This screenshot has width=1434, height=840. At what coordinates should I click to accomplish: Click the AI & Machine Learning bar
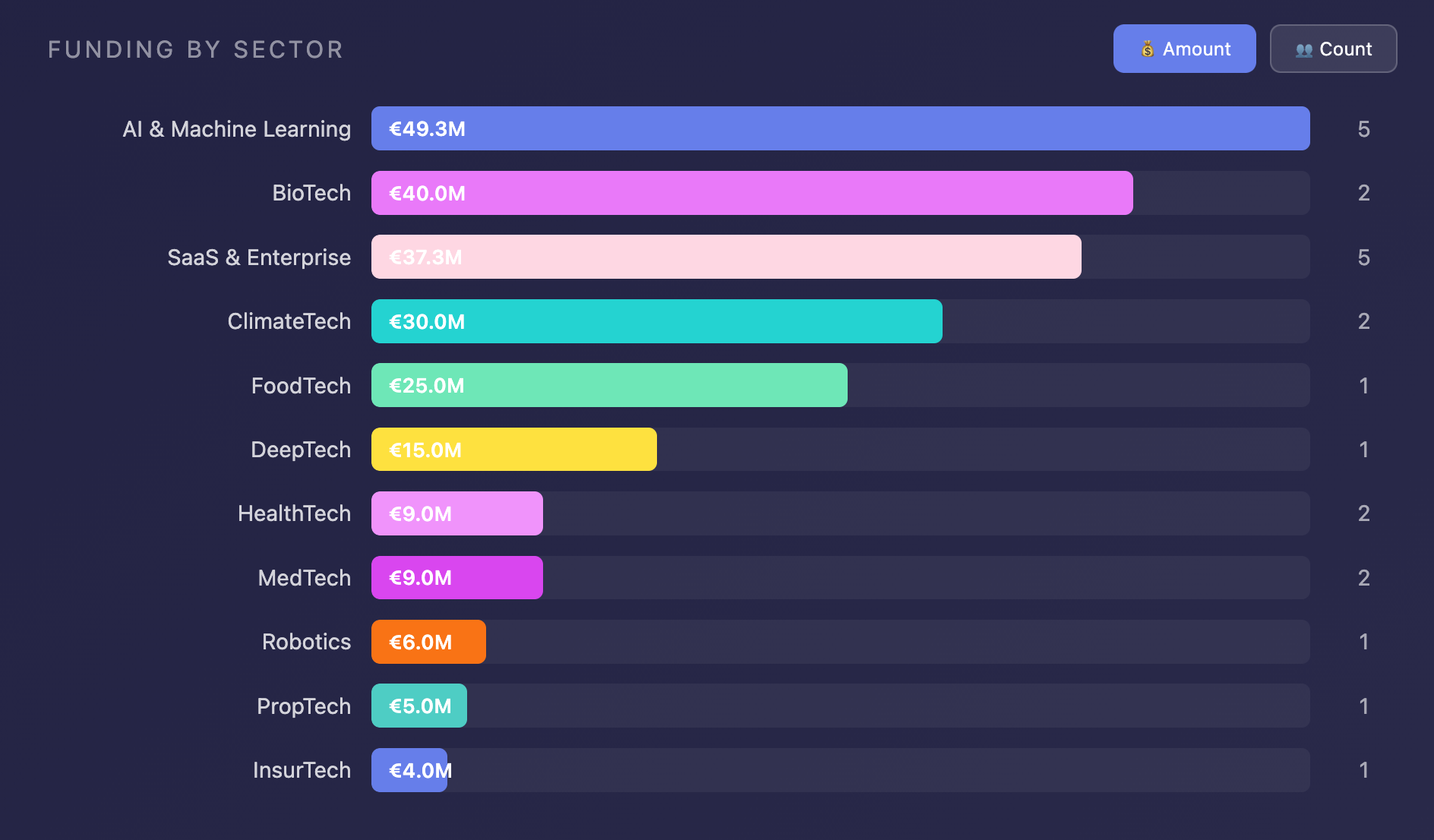pos(839,128)
